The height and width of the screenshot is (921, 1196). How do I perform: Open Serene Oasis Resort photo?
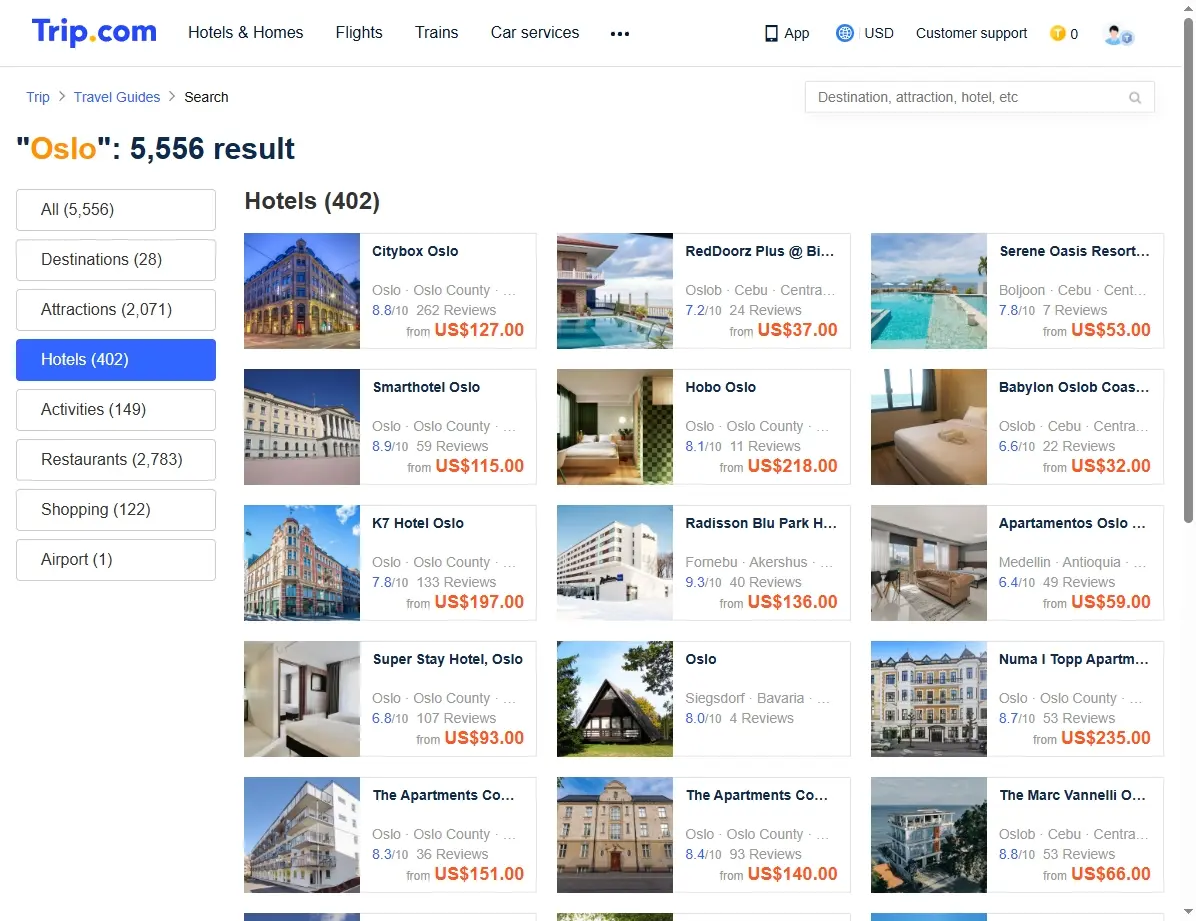point(929,291)
